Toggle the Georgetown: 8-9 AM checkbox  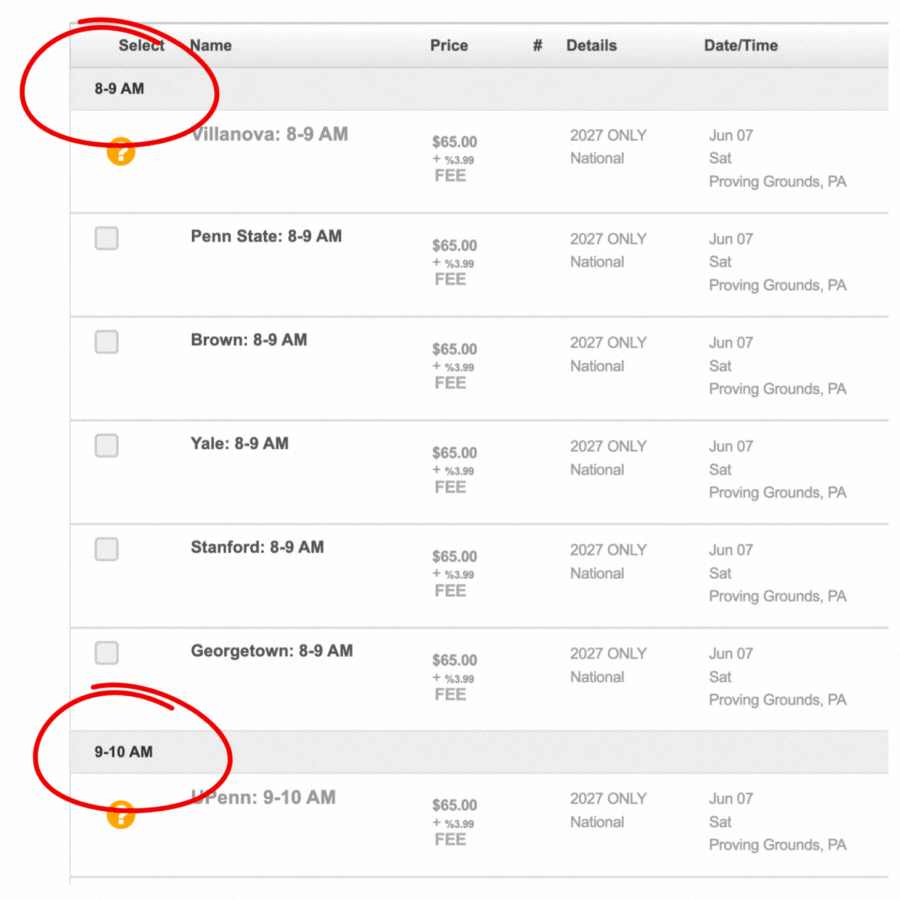(x=107, y=653)
